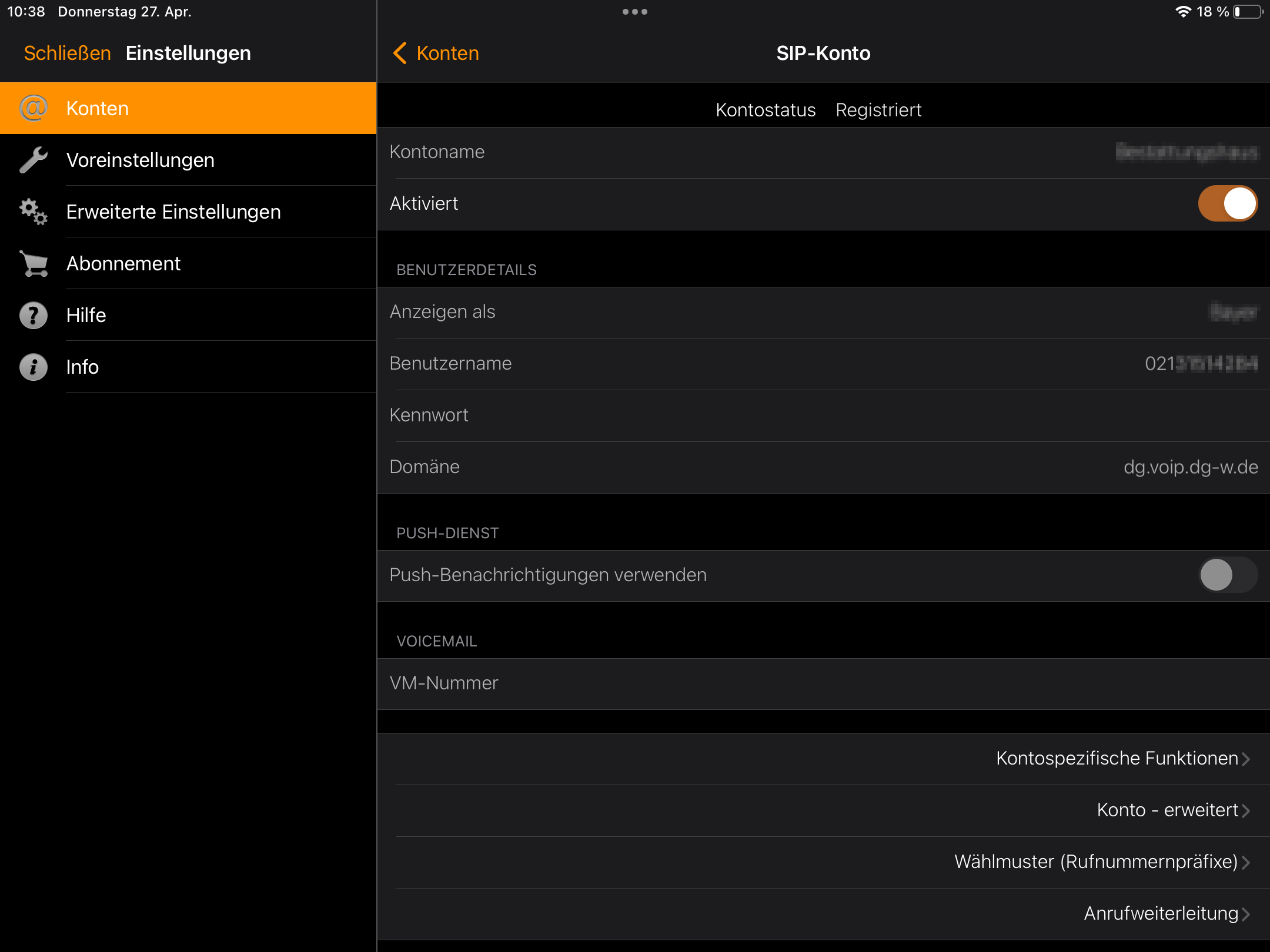Click the gears icon for Erweiterte Einstellungen
Screen dimensions: 1270x952
(34, 212)
